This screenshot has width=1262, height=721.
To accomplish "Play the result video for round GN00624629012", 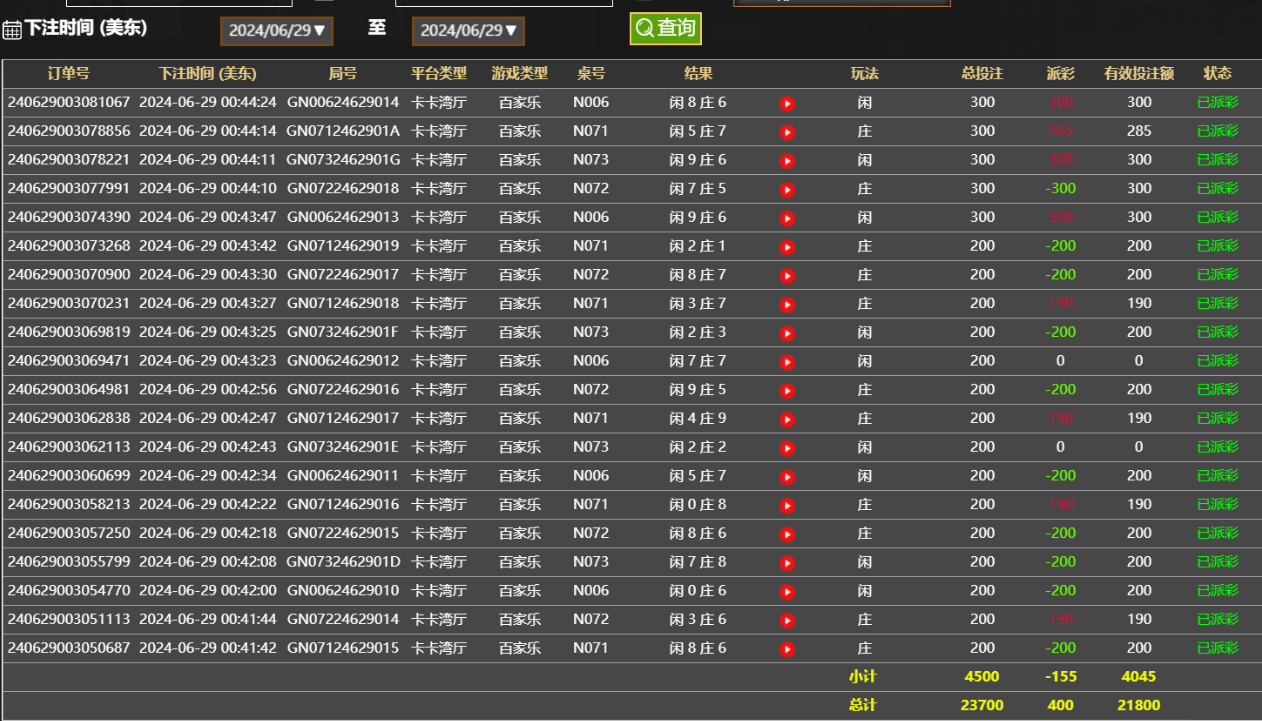I will 787,362.
